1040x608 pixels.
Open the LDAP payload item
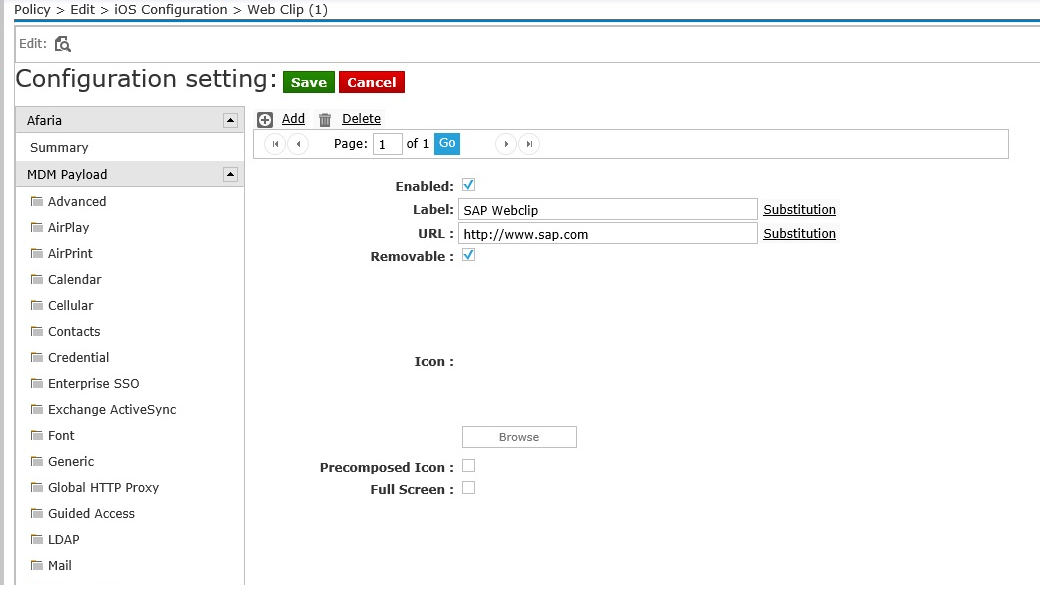64,540
